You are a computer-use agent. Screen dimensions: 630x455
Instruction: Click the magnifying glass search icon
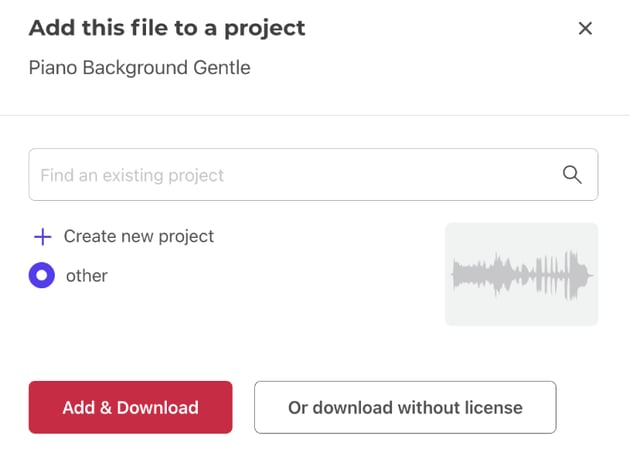point(572,175)
